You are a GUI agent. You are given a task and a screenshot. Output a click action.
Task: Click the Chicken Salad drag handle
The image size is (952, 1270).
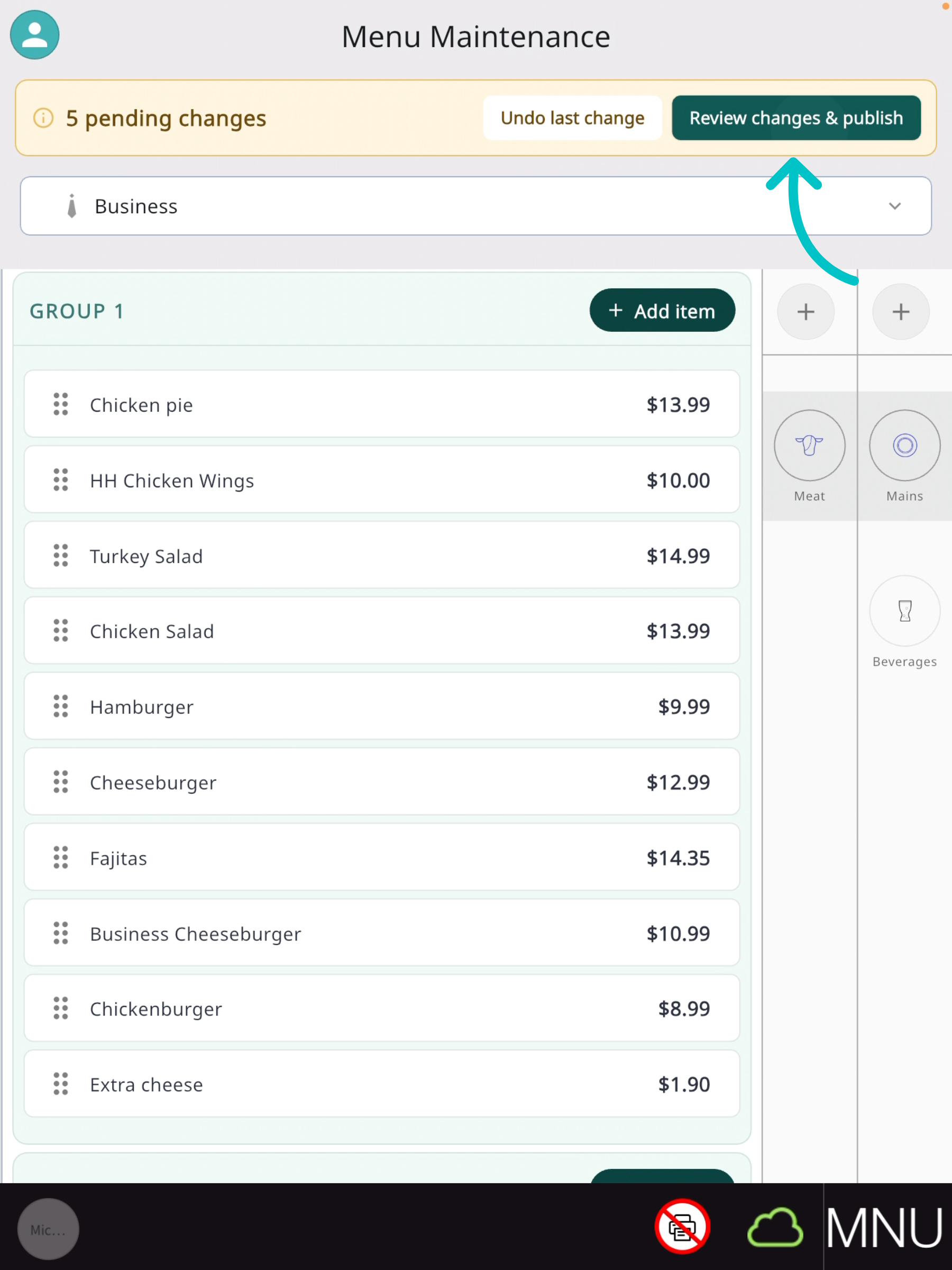point(61,631)
